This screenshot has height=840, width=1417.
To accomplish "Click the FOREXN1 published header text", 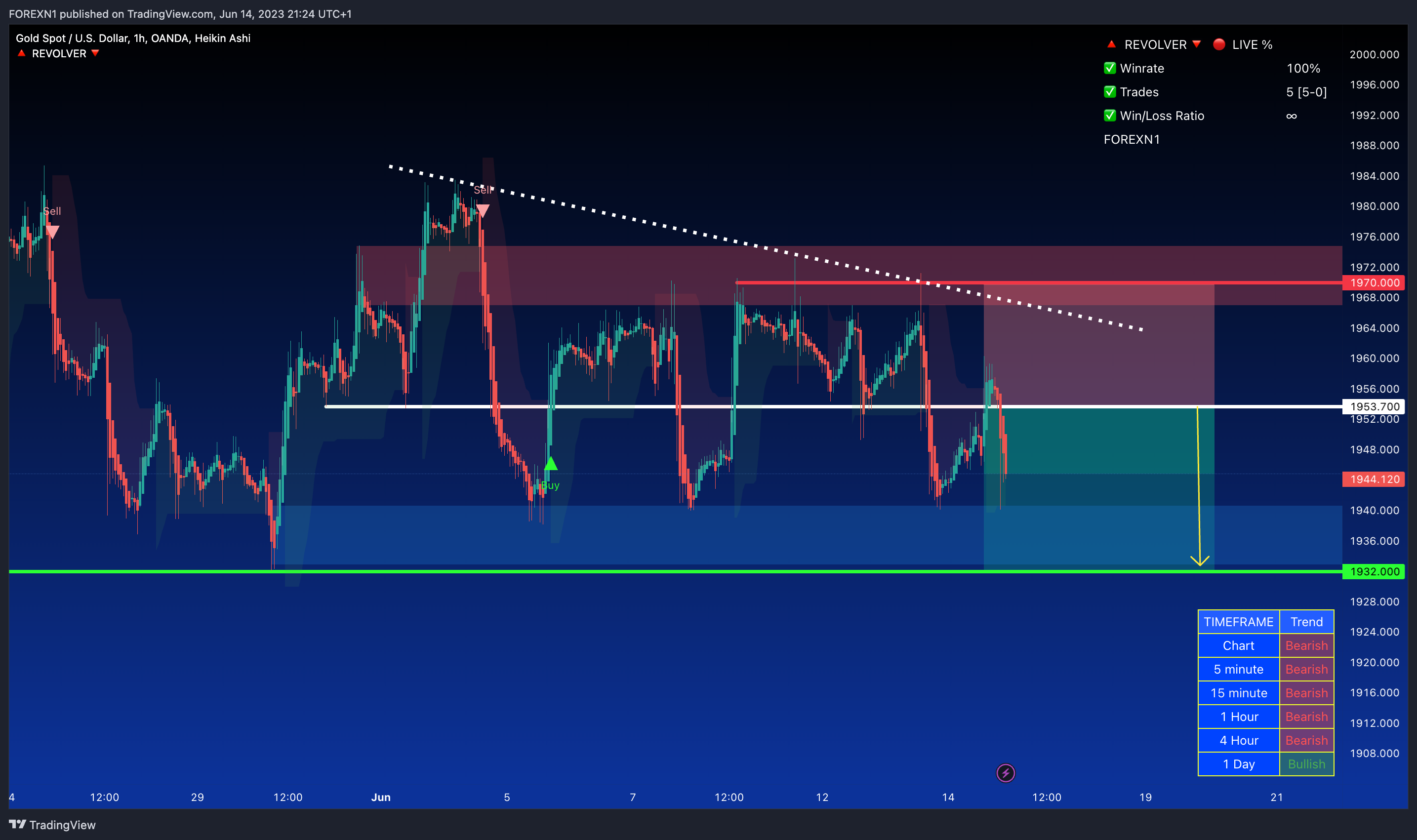I will pos(180,14).
